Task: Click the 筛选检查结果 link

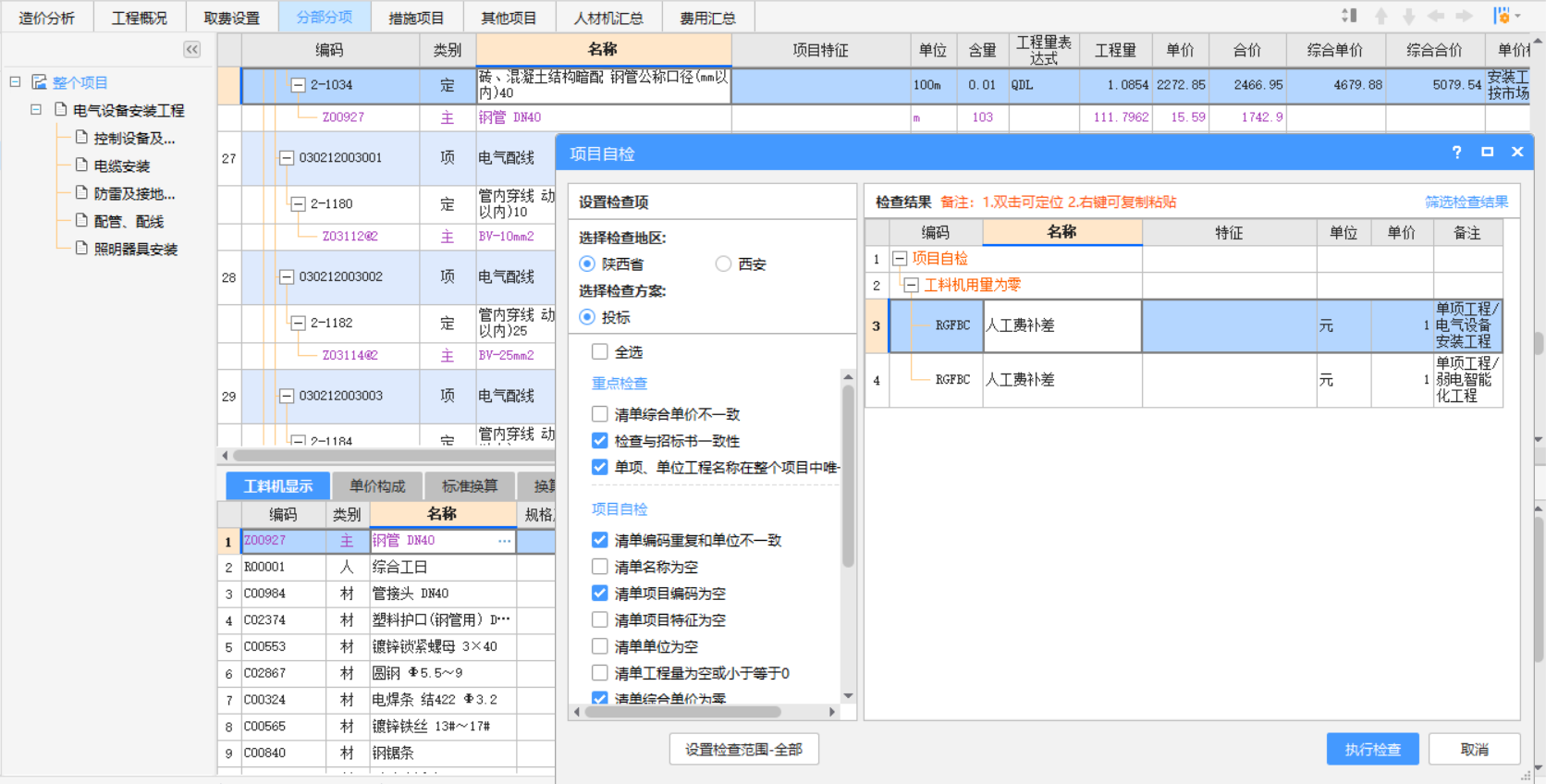Action: pyautogui.click(x=1466, y=202)
